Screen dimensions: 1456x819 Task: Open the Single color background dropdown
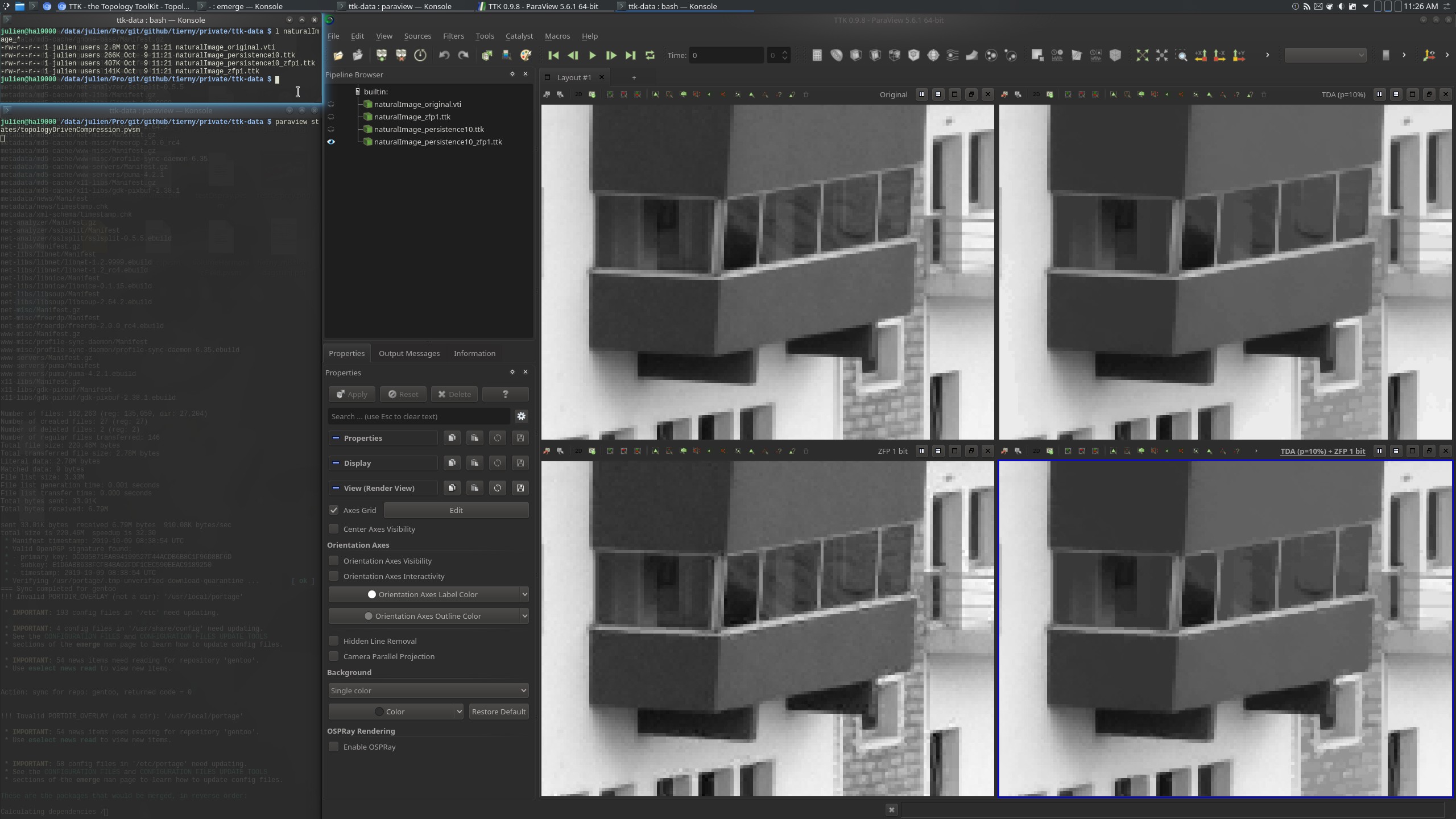[x=428, y=690]
